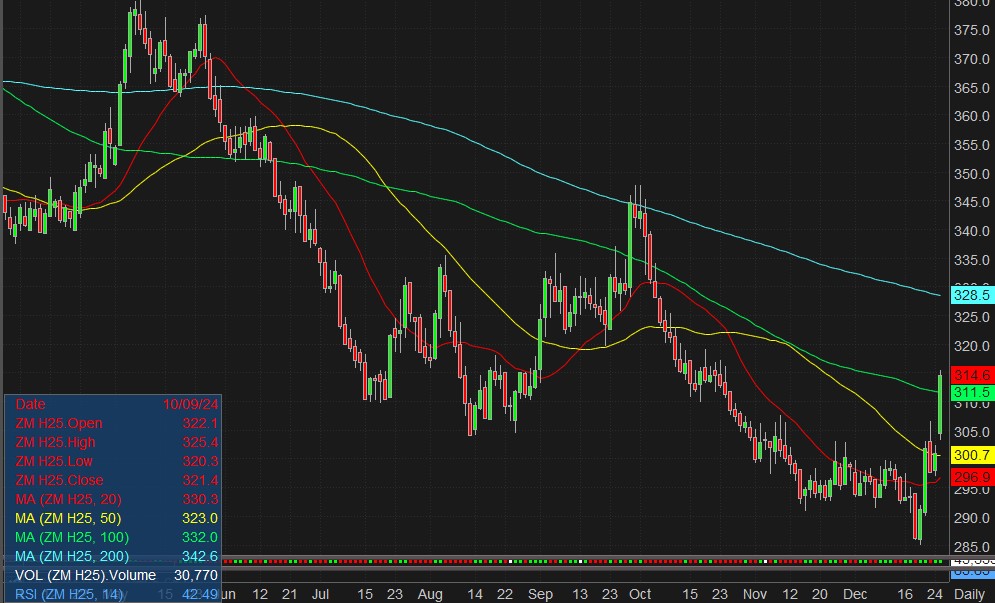
Task: Click the VOL (ZM H25).Volume label
Action: point(85,575)
